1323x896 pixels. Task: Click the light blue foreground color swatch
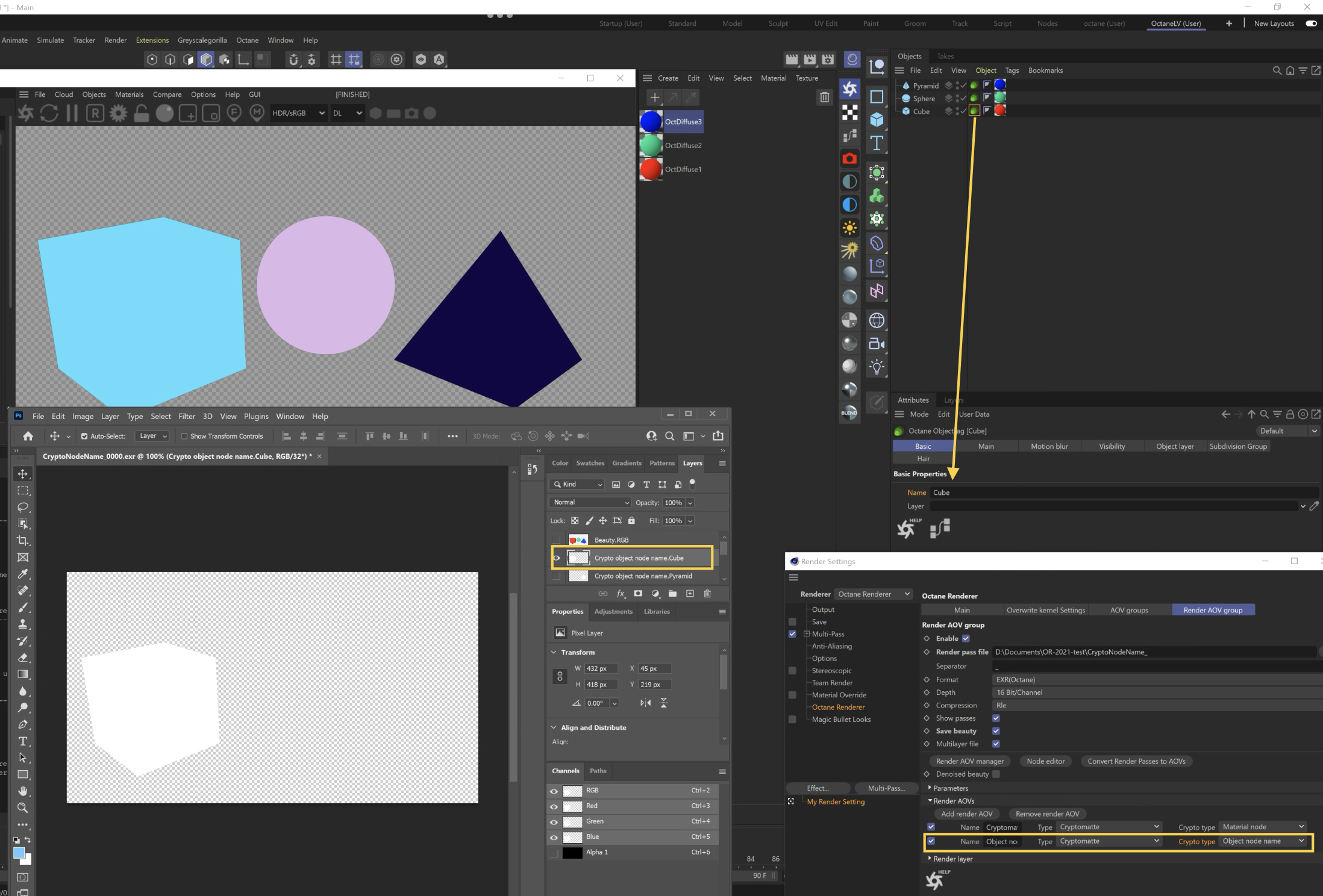(x=19, y=853)
